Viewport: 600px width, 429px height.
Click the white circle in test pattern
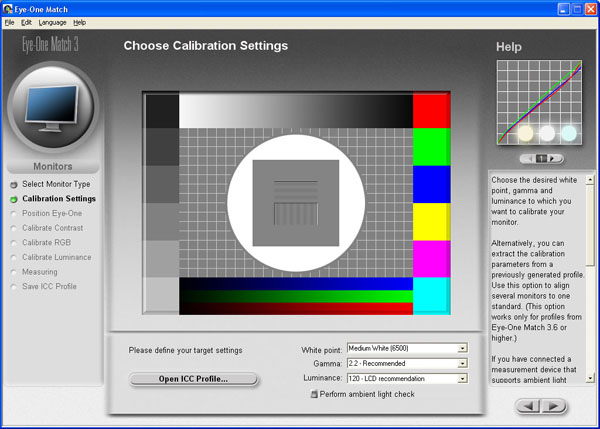point(296,203)
